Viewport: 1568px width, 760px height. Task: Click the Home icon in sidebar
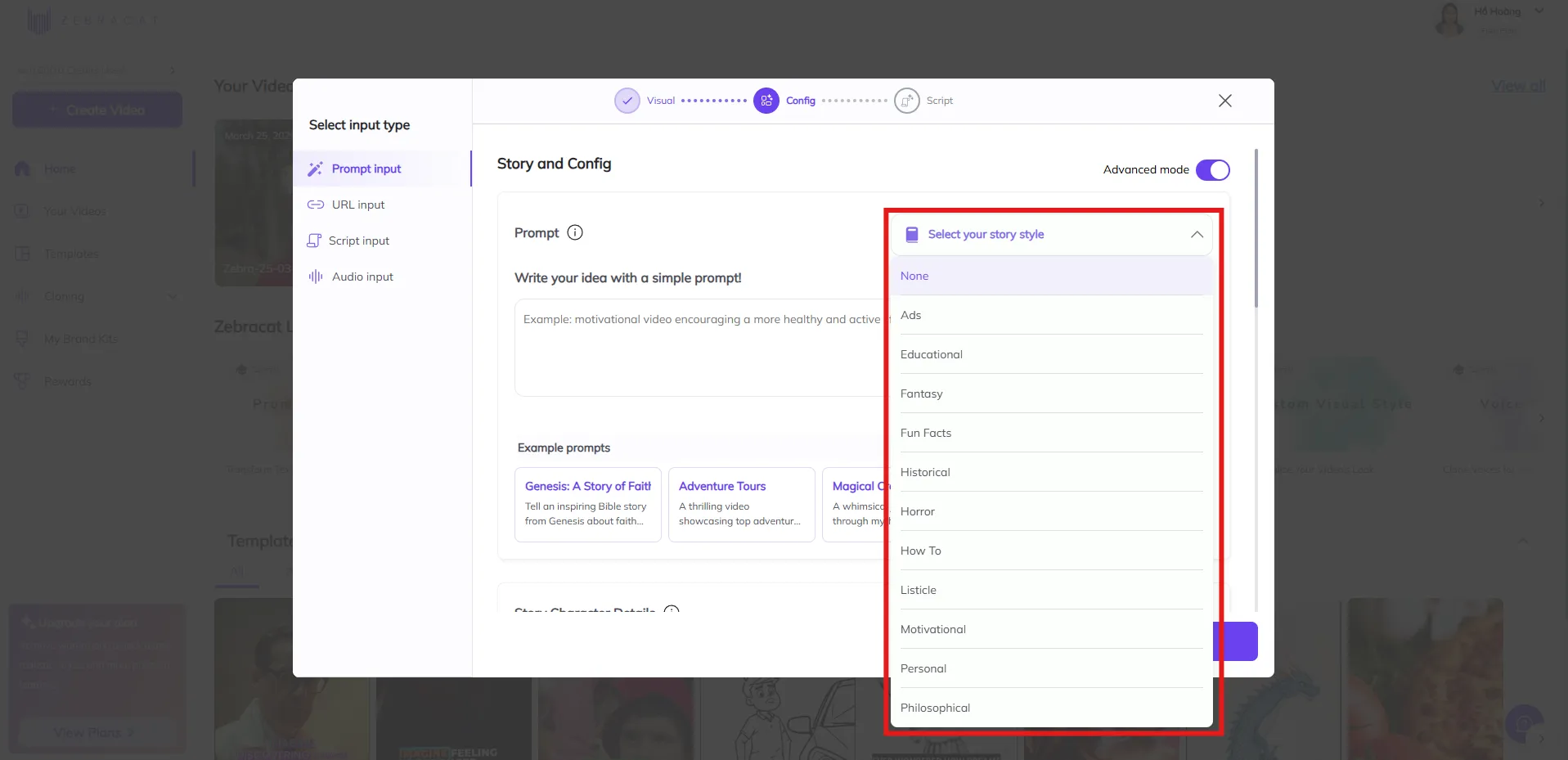[x=23, y=169]
